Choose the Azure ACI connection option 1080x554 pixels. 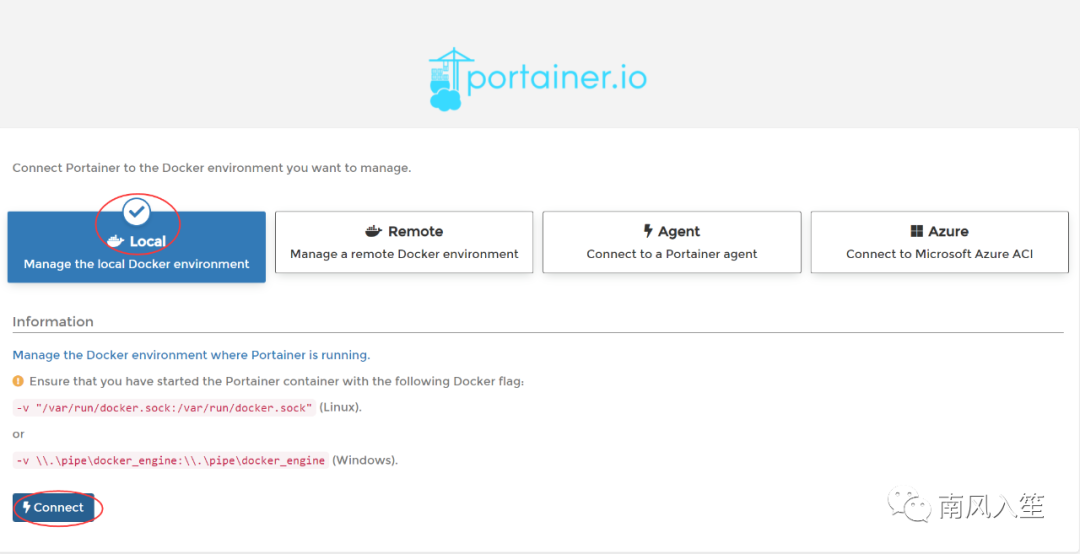click(939, 242)
